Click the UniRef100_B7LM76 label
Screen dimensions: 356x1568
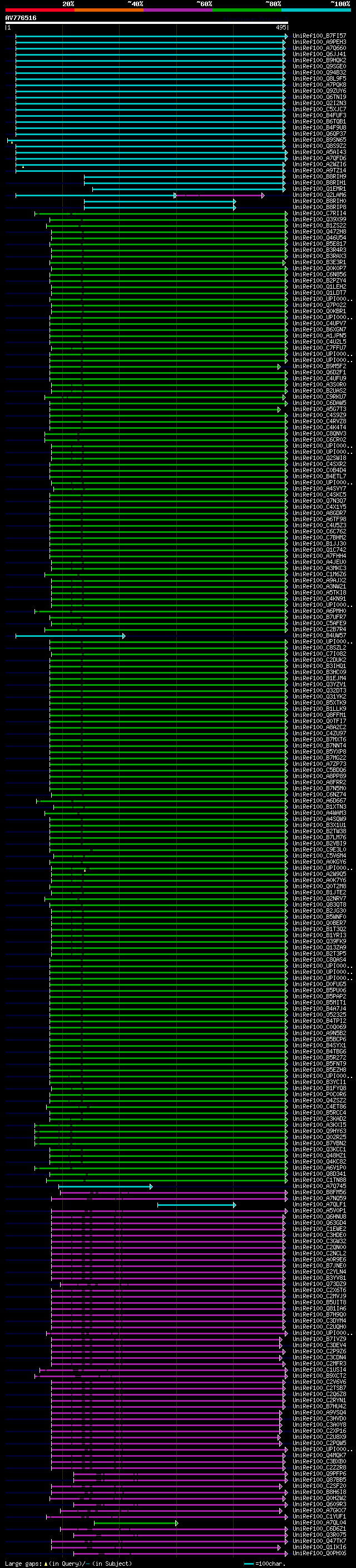coord(319,838)
